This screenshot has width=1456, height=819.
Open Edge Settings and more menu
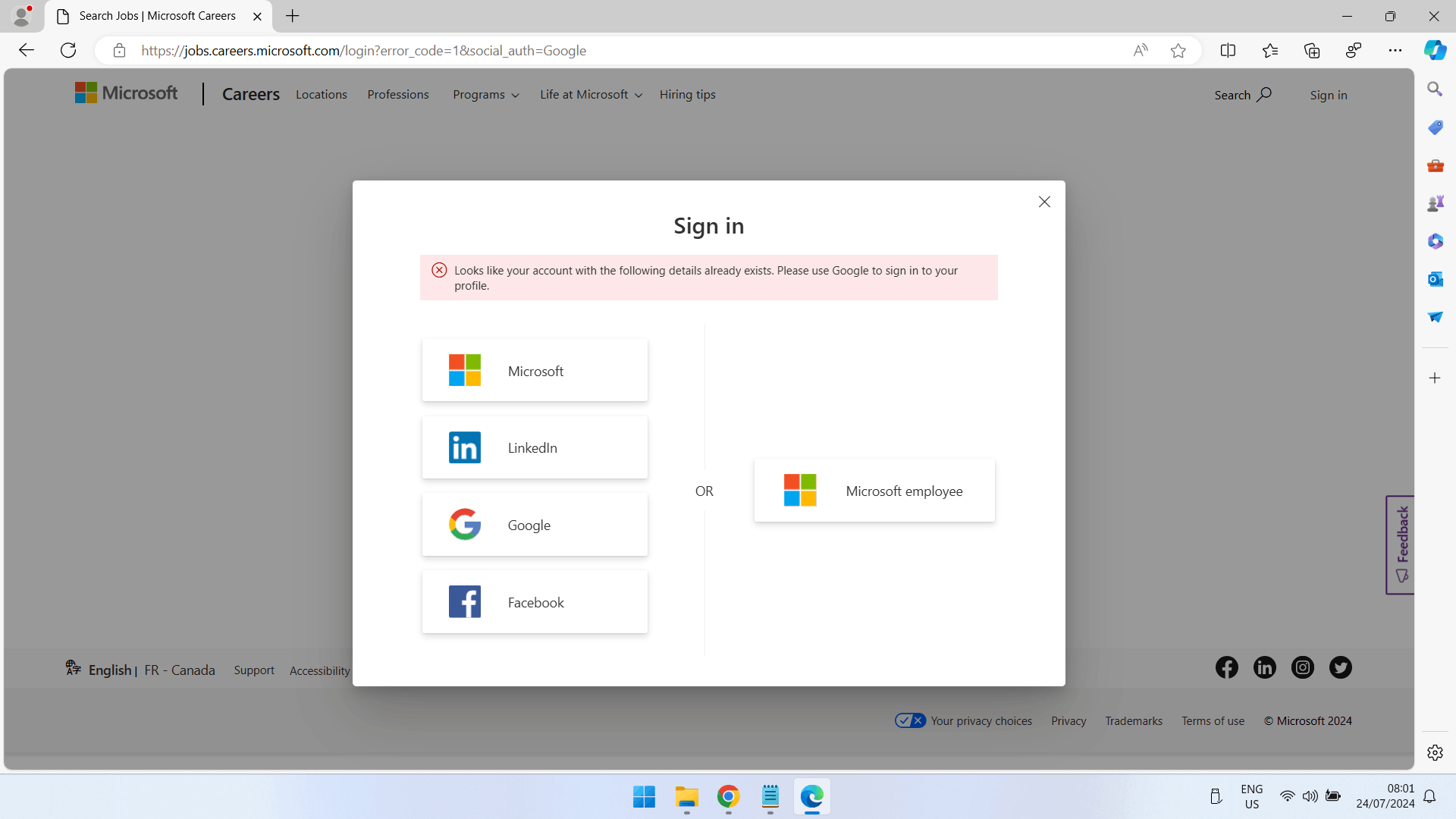point(1395,51)
